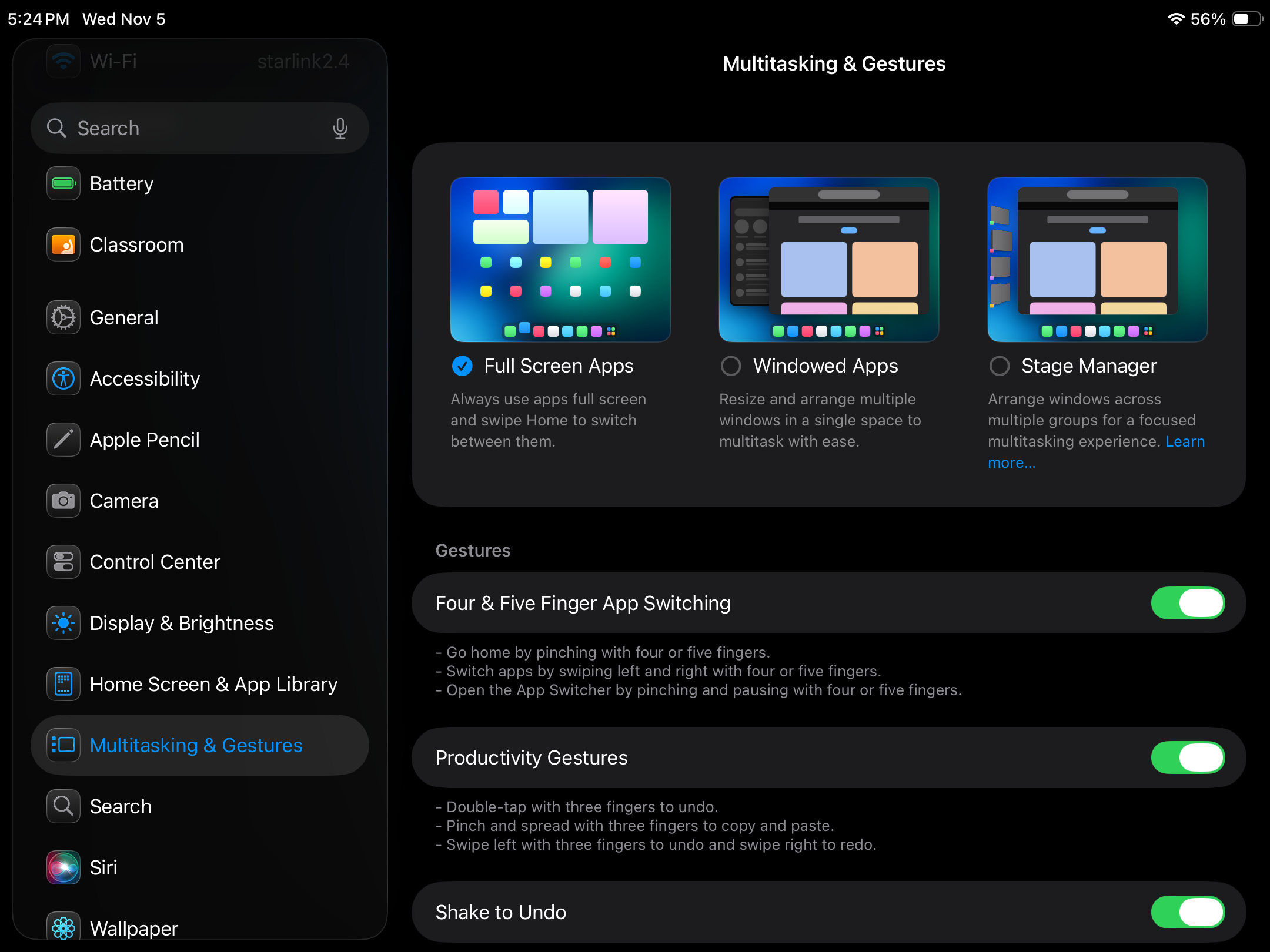Tap the Full Screen Apps preview thumbnail

(x=560, y=259)
